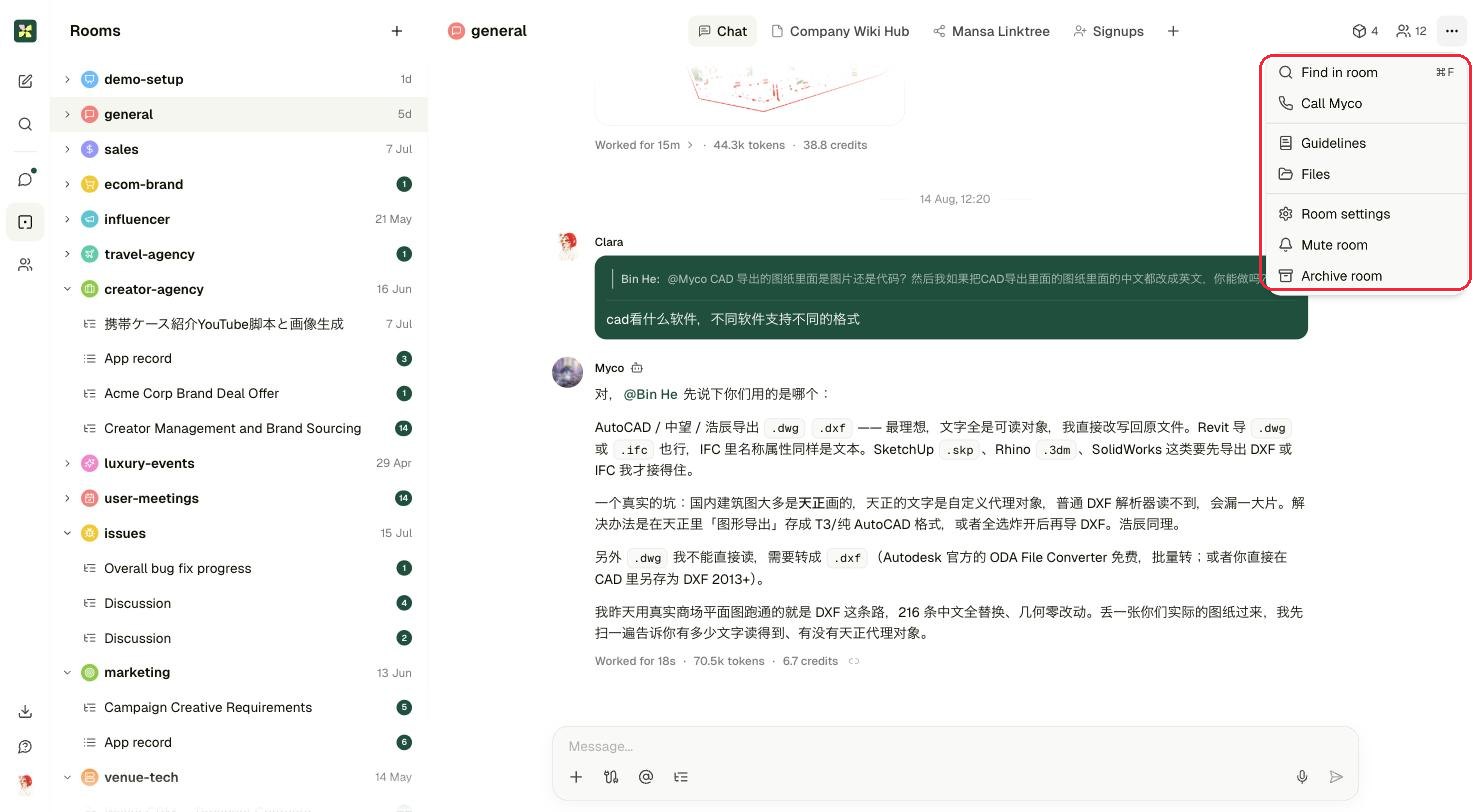
Task: Click the @Bin He mention link
Action: [650, 394]
